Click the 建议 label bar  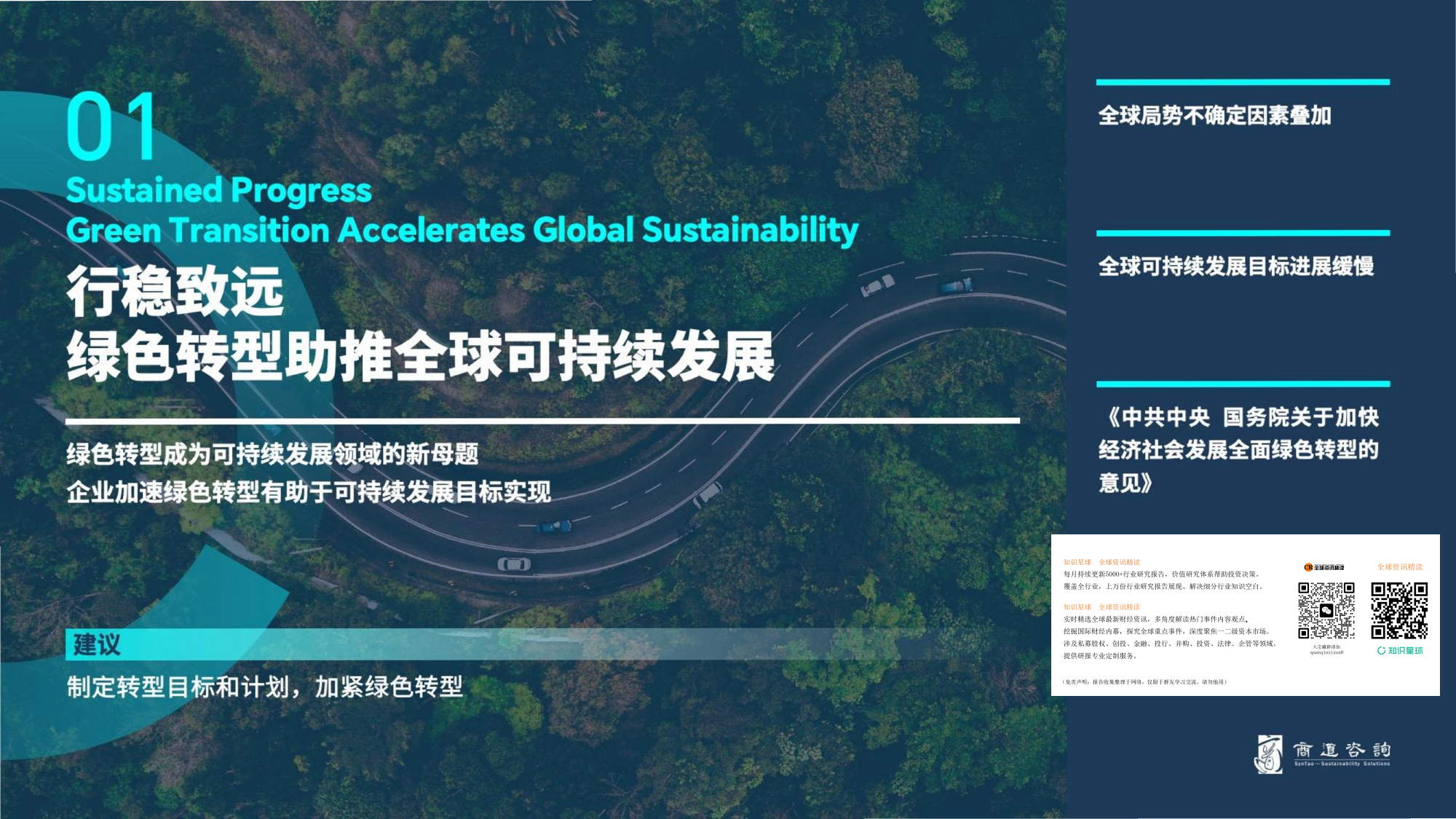97,644
